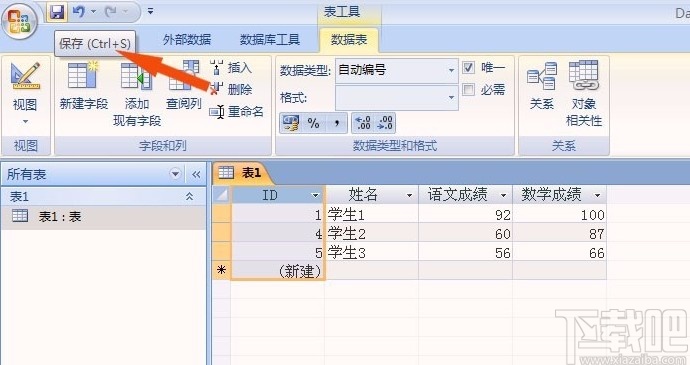Click decrease decimal places icon

tap(385, 123)
